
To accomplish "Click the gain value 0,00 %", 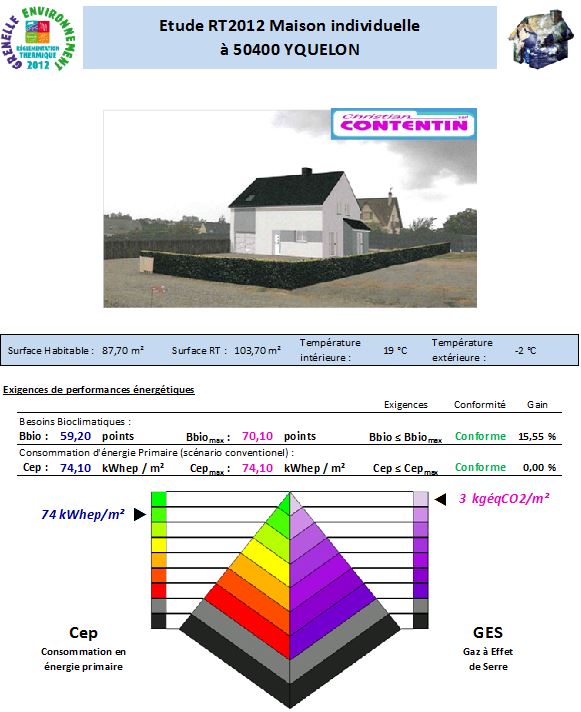I will 539,467.
